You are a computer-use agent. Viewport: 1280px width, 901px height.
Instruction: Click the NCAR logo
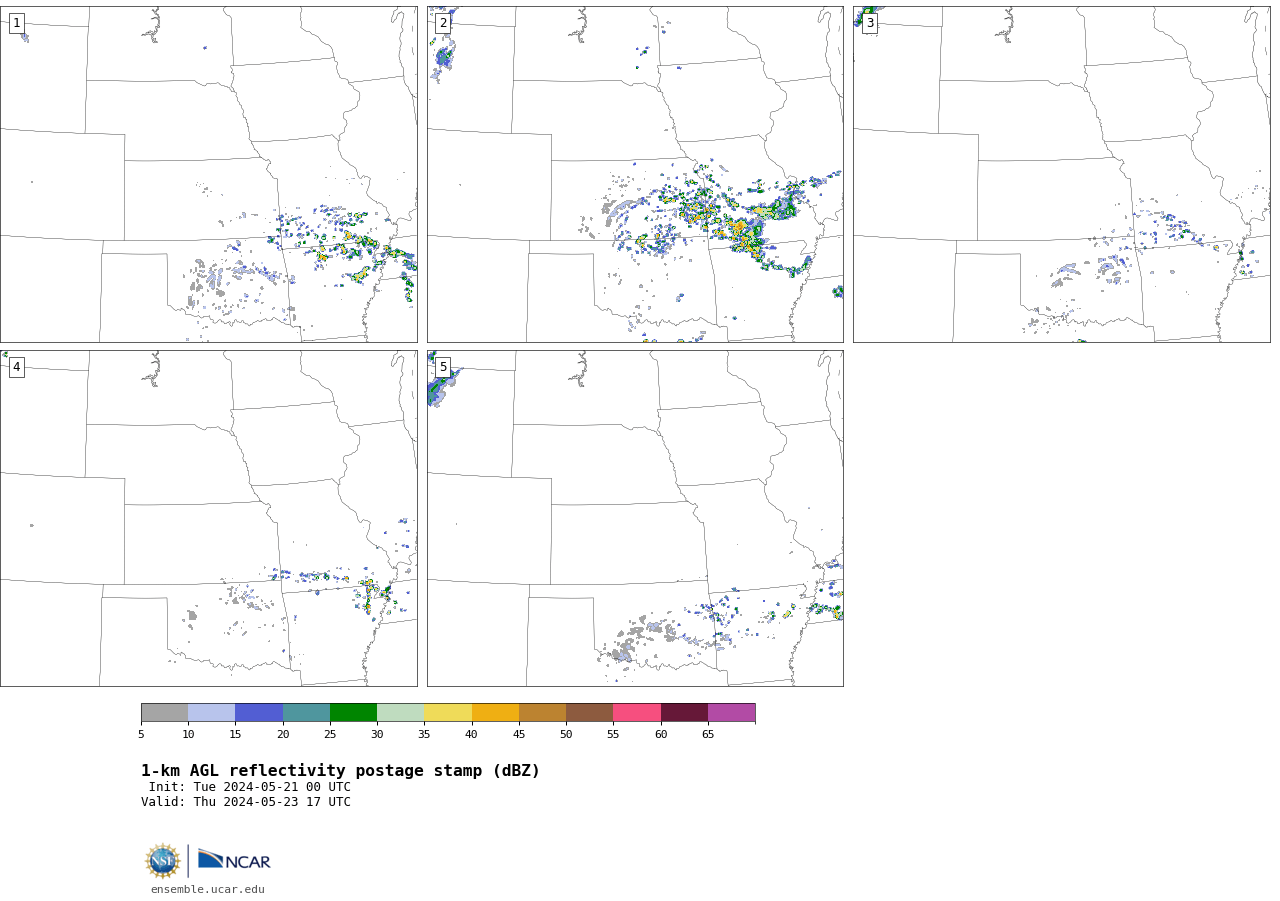[x=234, y=860]
